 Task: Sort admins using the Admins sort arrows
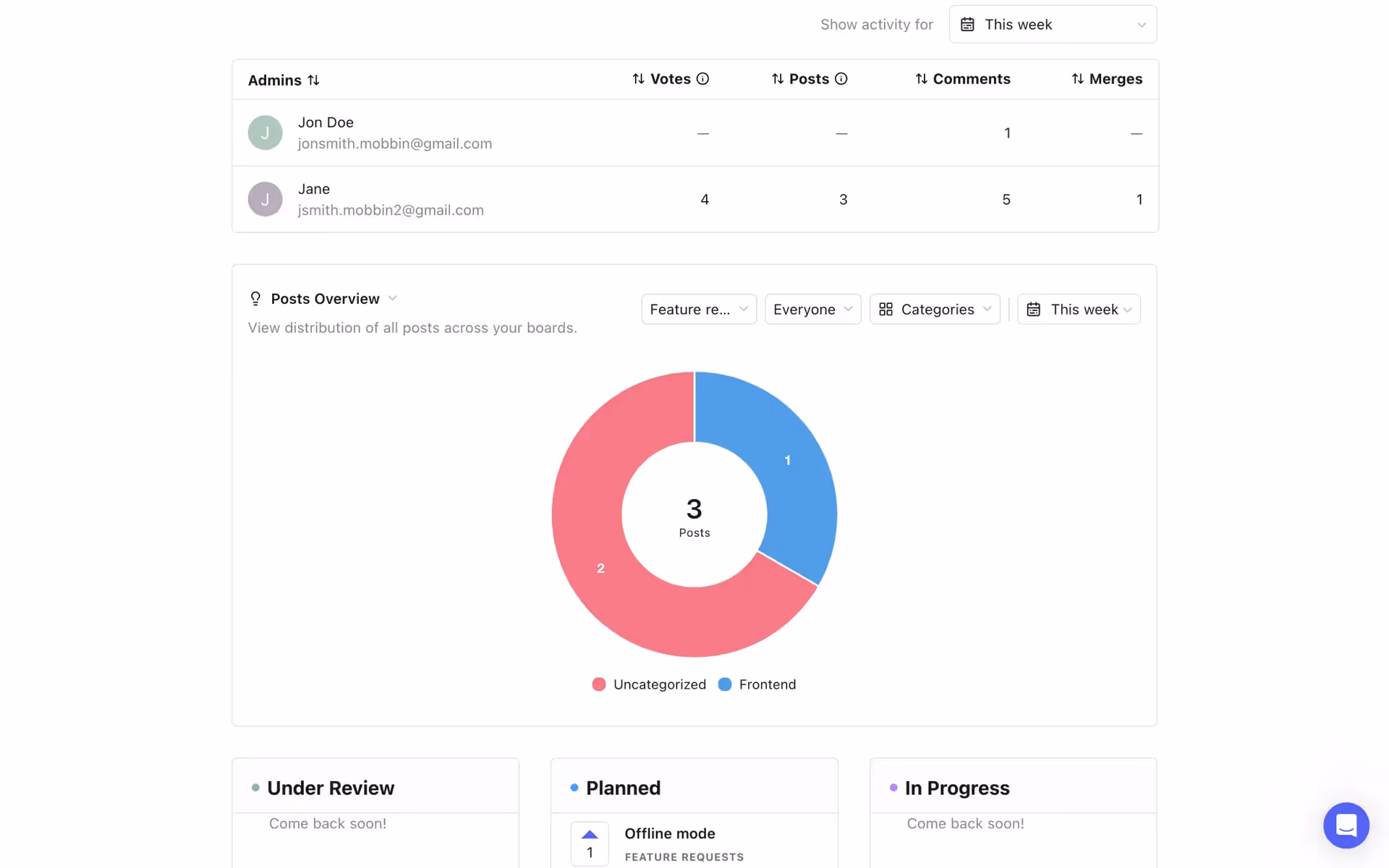pos(313,80)
